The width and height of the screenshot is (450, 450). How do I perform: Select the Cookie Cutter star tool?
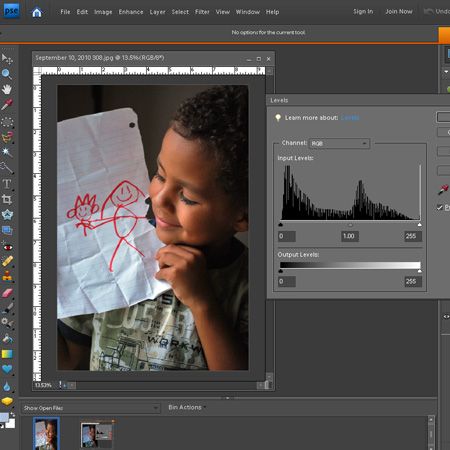click(x=7, y=215)
